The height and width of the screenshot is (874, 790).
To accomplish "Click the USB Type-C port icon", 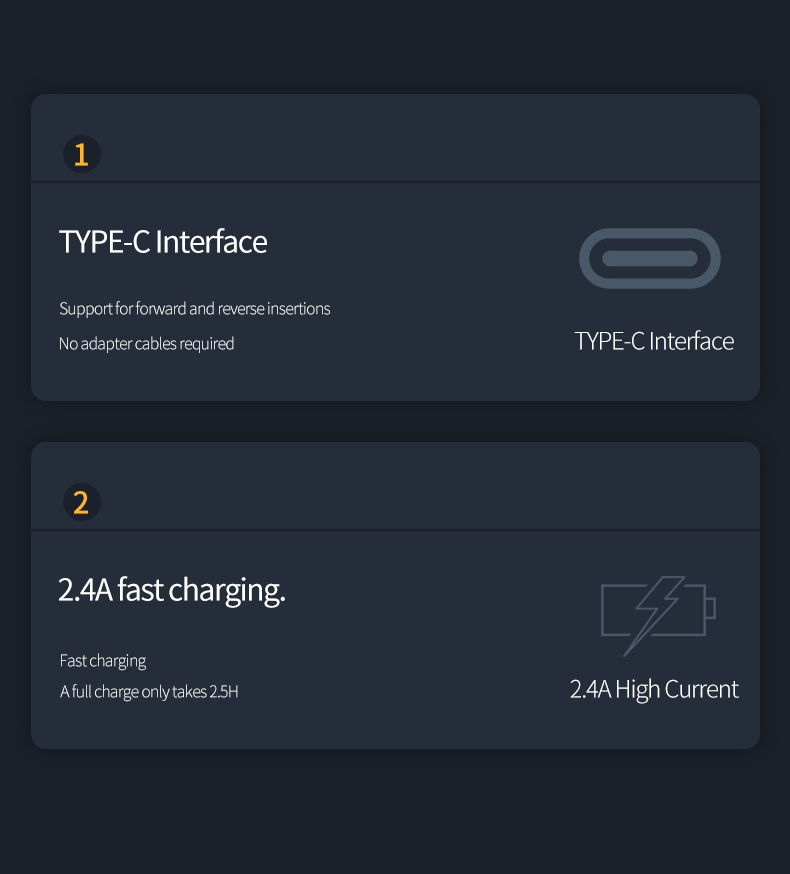I will (650, 259).
